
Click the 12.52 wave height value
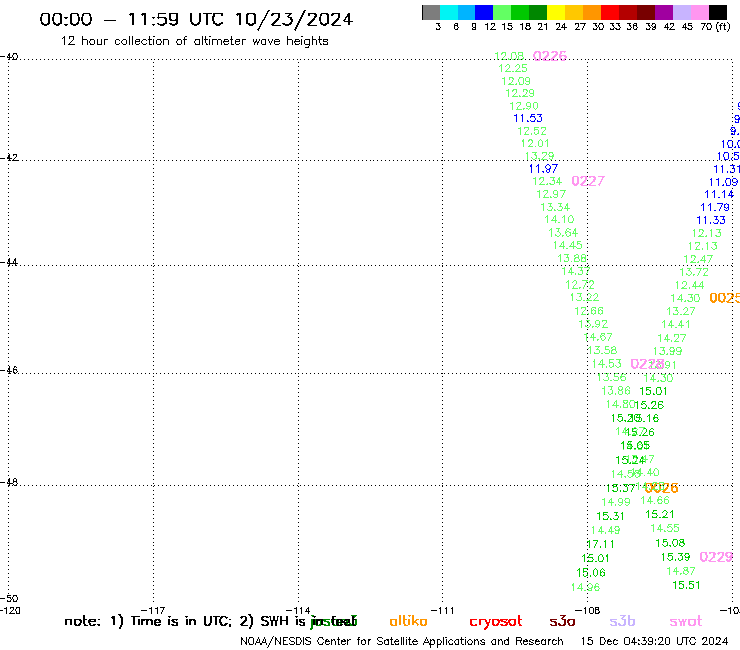pyautogui.click(x=532, y=131)
